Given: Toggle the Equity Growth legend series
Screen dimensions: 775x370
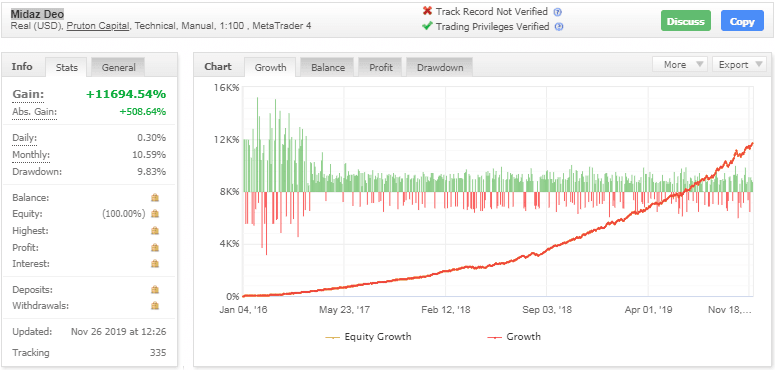Looking at the screenshot, I should click(368, 337).
